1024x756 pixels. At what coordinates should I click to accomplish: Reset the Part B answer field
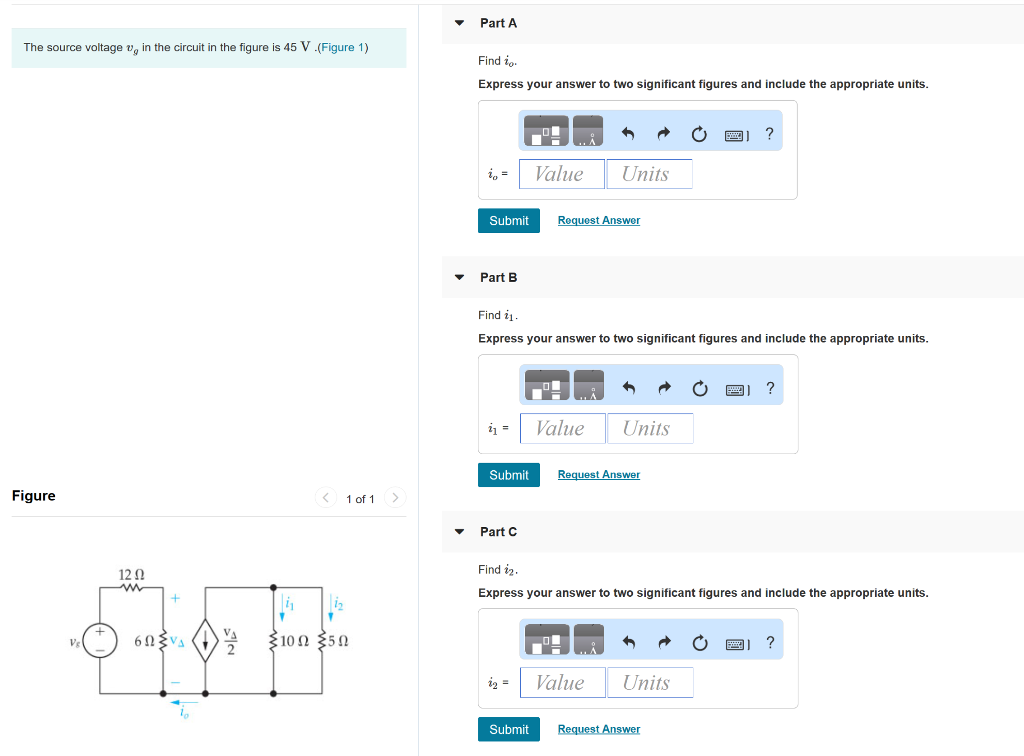699,387
